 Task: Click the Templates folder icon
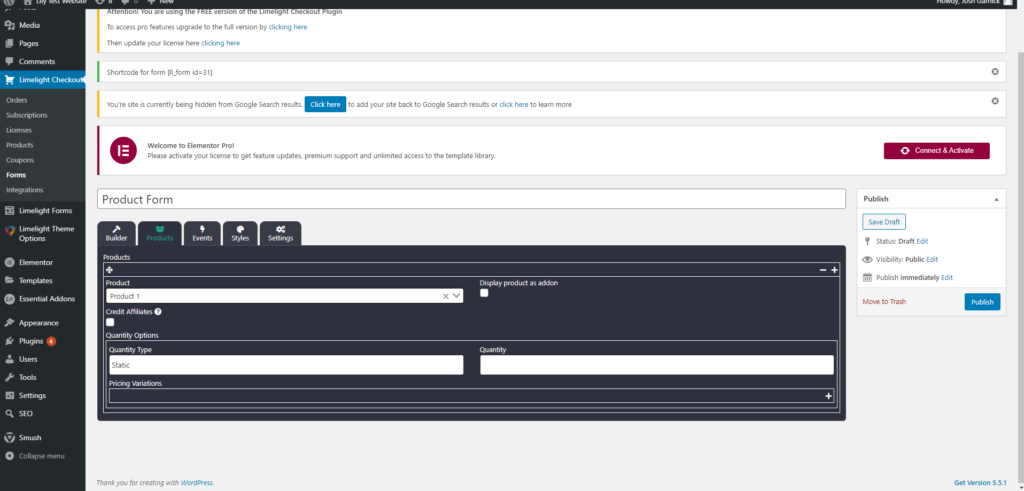coord(9,281)
